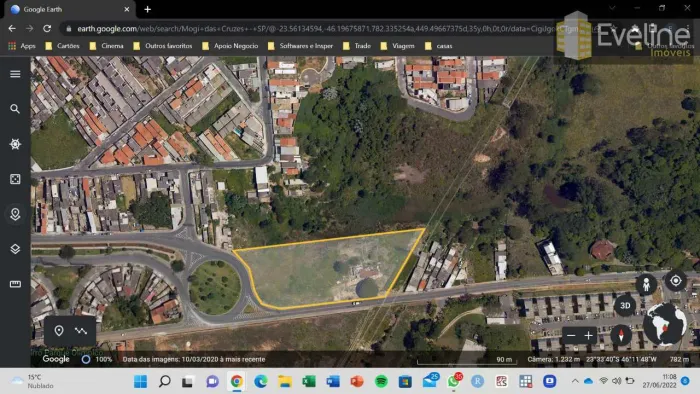
Task: Click the I'm Feeling Lucky dice icon
Action: point(15,179)
